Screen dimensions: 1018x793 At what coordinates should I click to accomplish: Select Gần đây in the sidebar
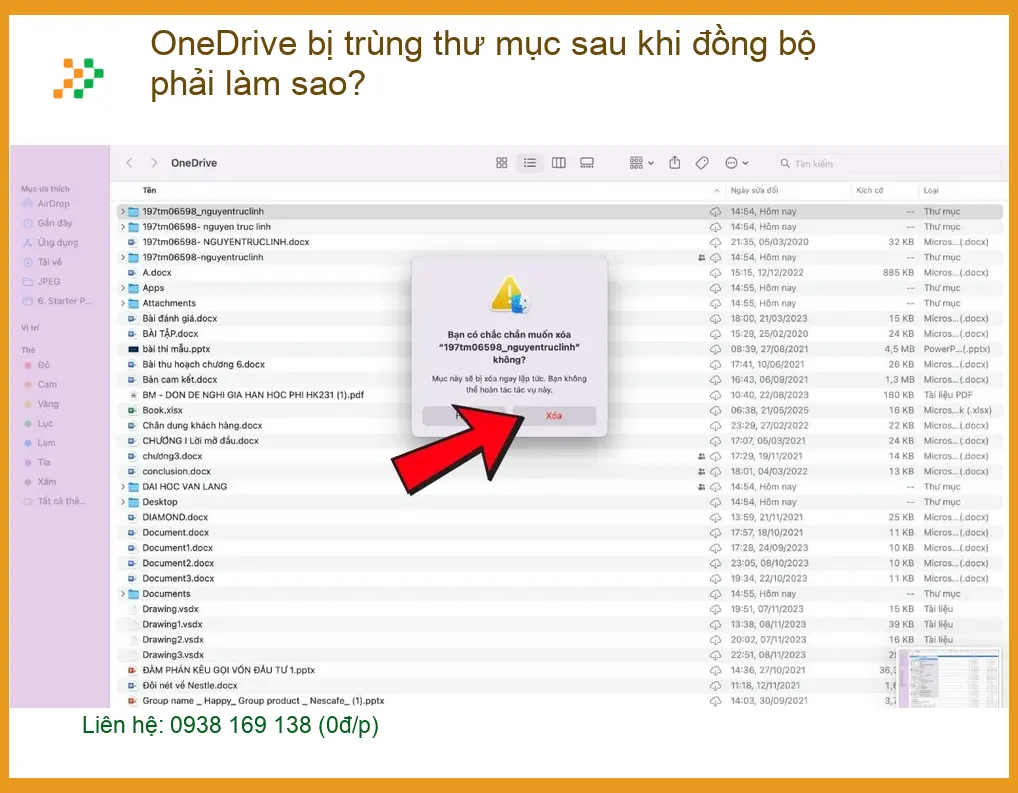pos(47,223)
